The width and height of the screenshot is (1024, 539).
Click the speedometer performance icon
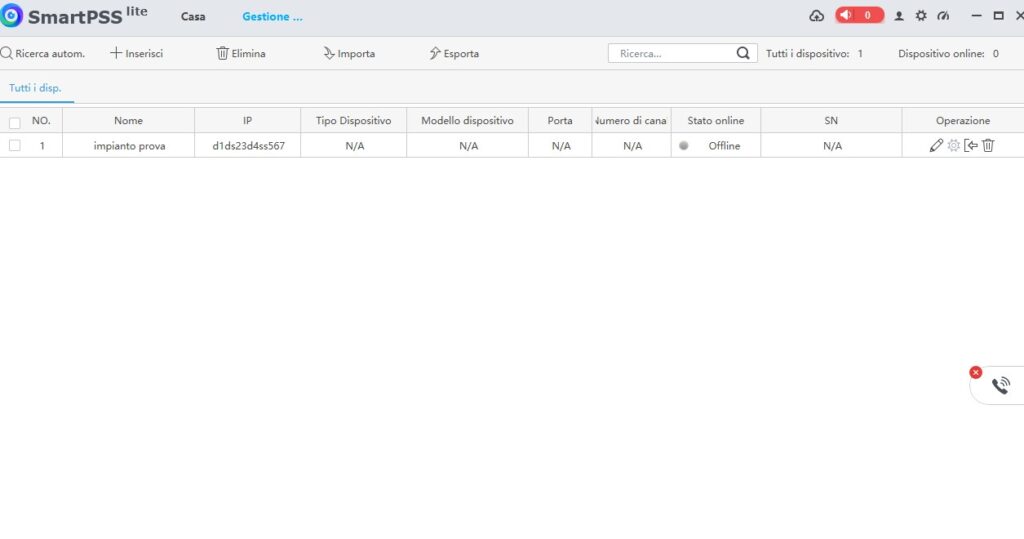(942, 16)
